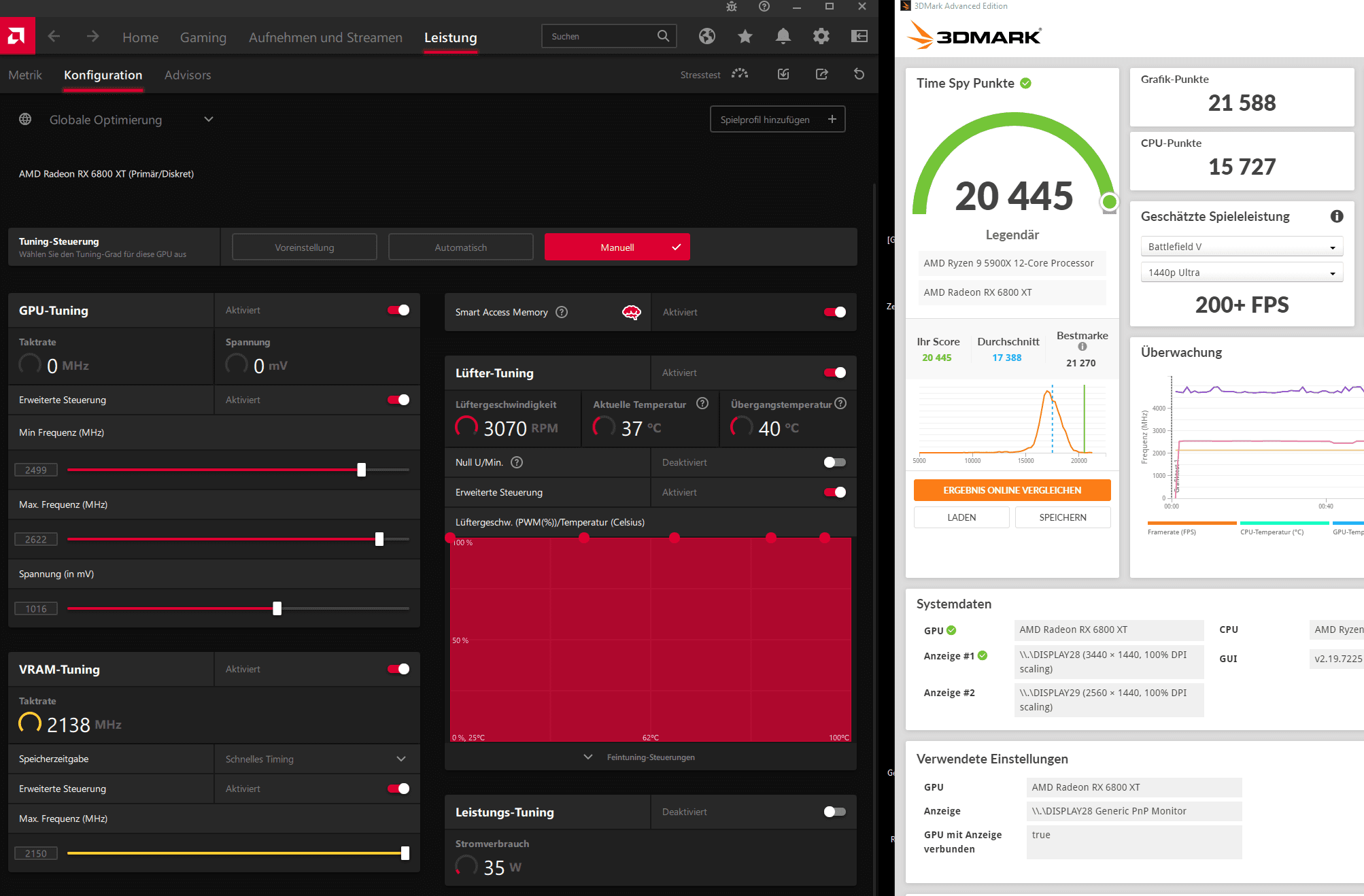Image resolution: width=1364 pixels, height=896 pixels.
Task: Switch to the Gaming tab
Action: tap(203, 37)
